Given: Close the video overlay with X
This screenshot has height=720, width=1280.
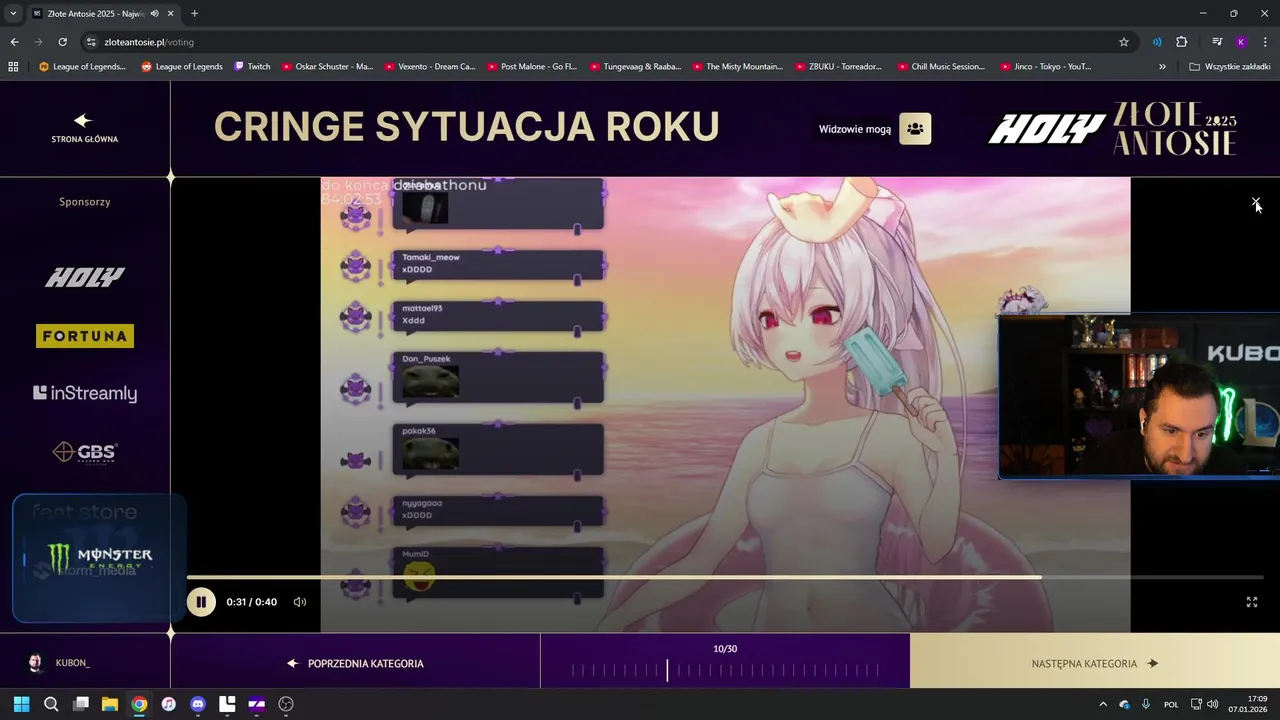Looking at the screenshot, I should 1256,203.
